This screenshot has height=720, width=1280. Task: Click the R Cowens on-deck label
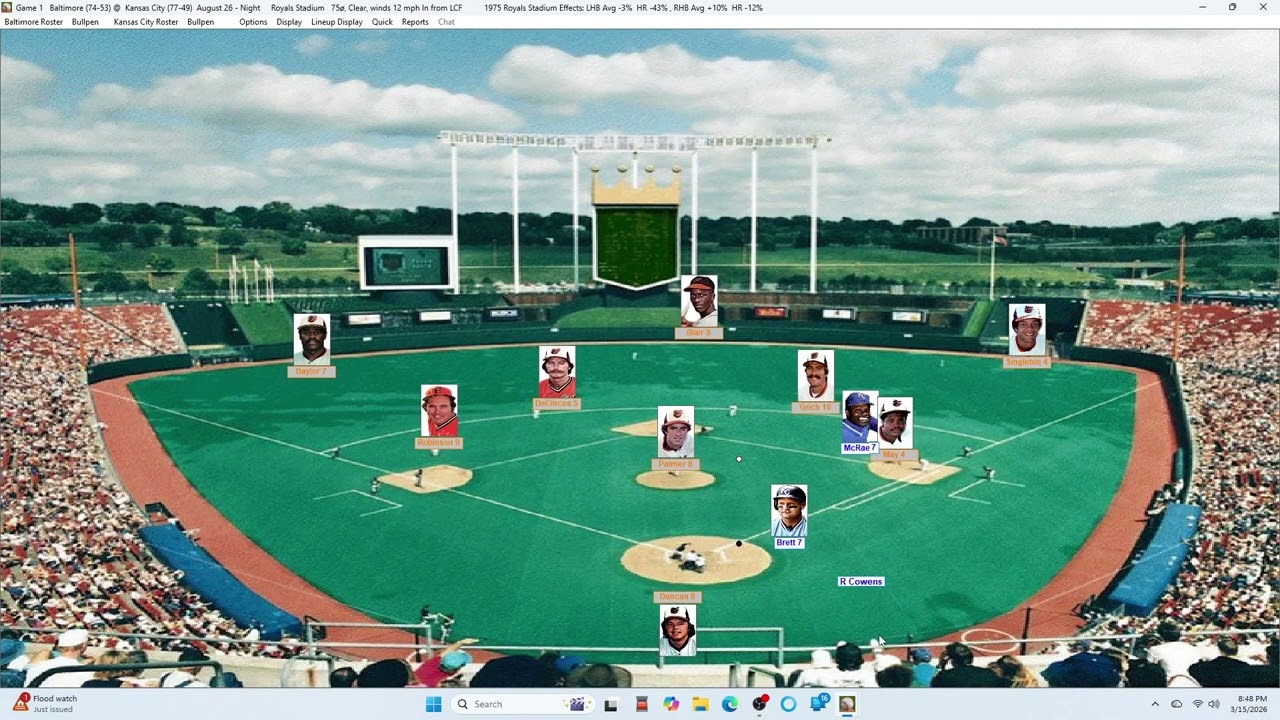(x=861, y=581)
